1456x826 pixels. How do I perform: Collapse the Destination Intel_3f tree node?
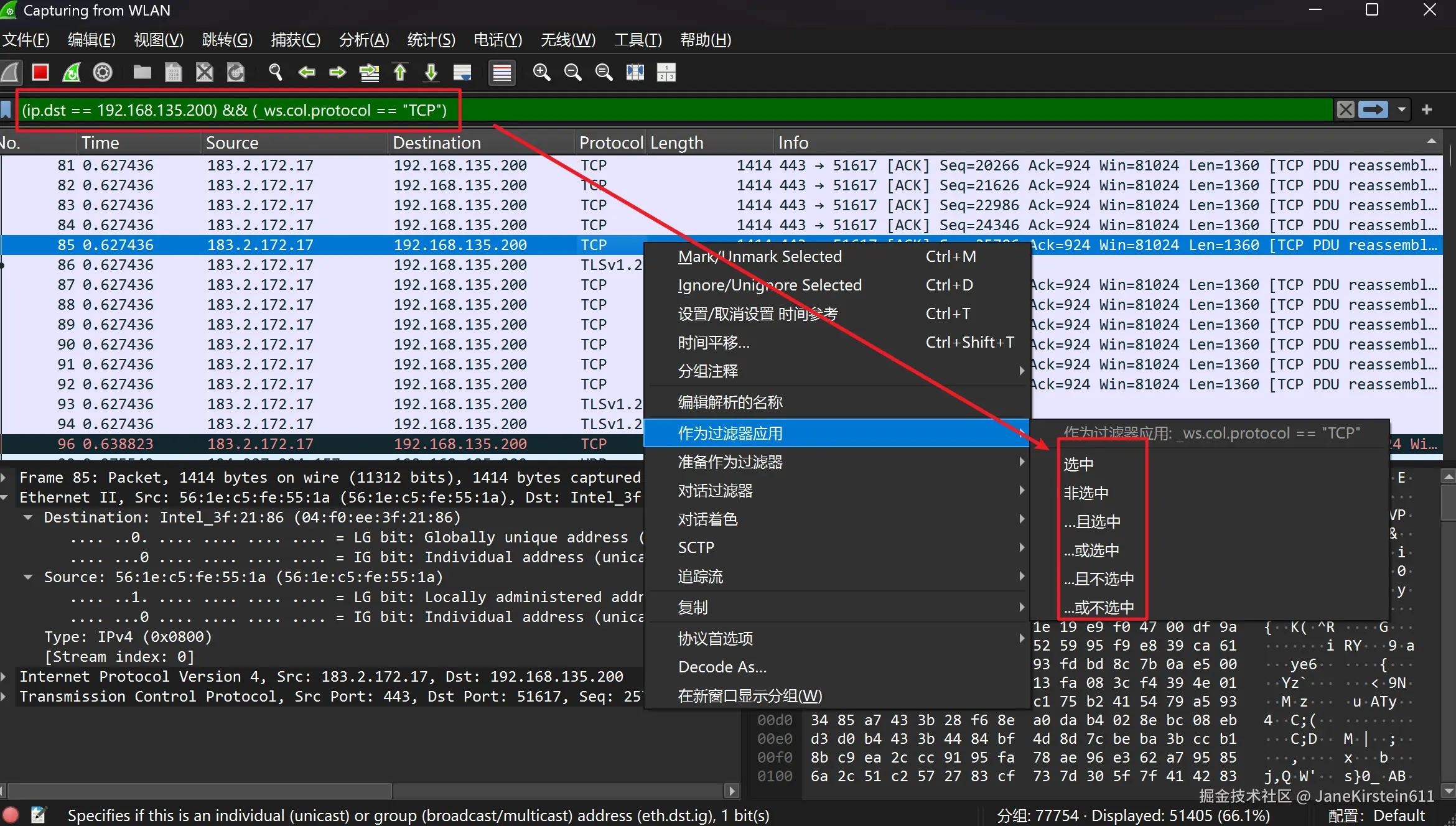click(x=28, y=517)
